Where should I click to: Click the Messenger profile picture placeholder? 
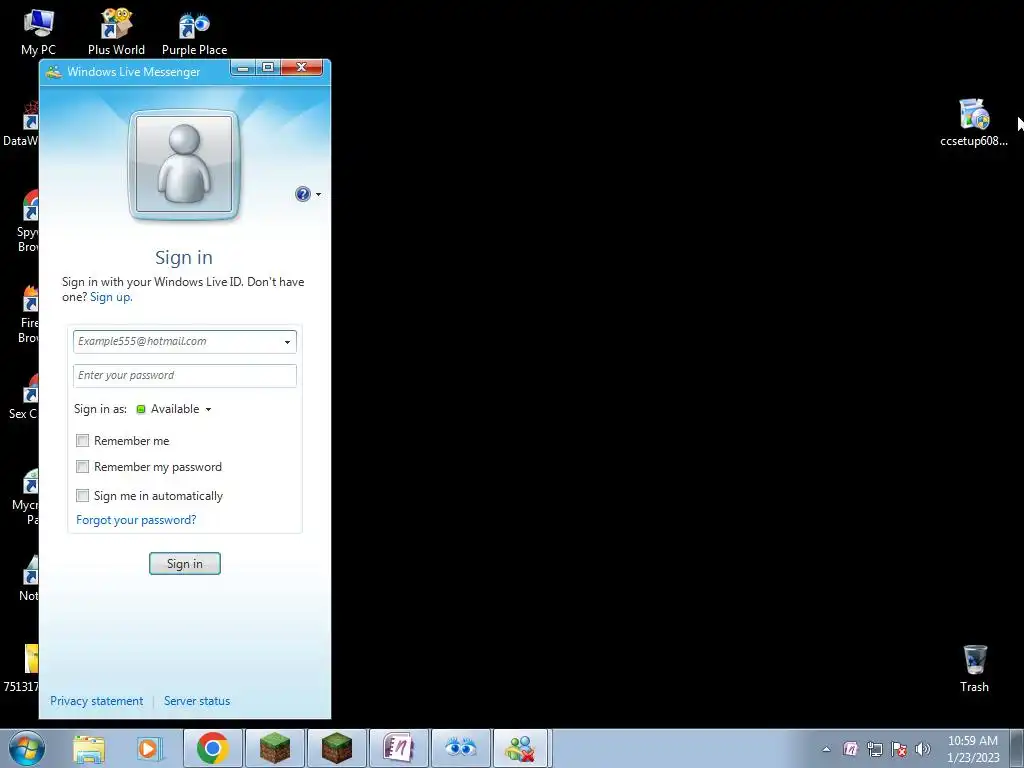[x=184, y=165]
